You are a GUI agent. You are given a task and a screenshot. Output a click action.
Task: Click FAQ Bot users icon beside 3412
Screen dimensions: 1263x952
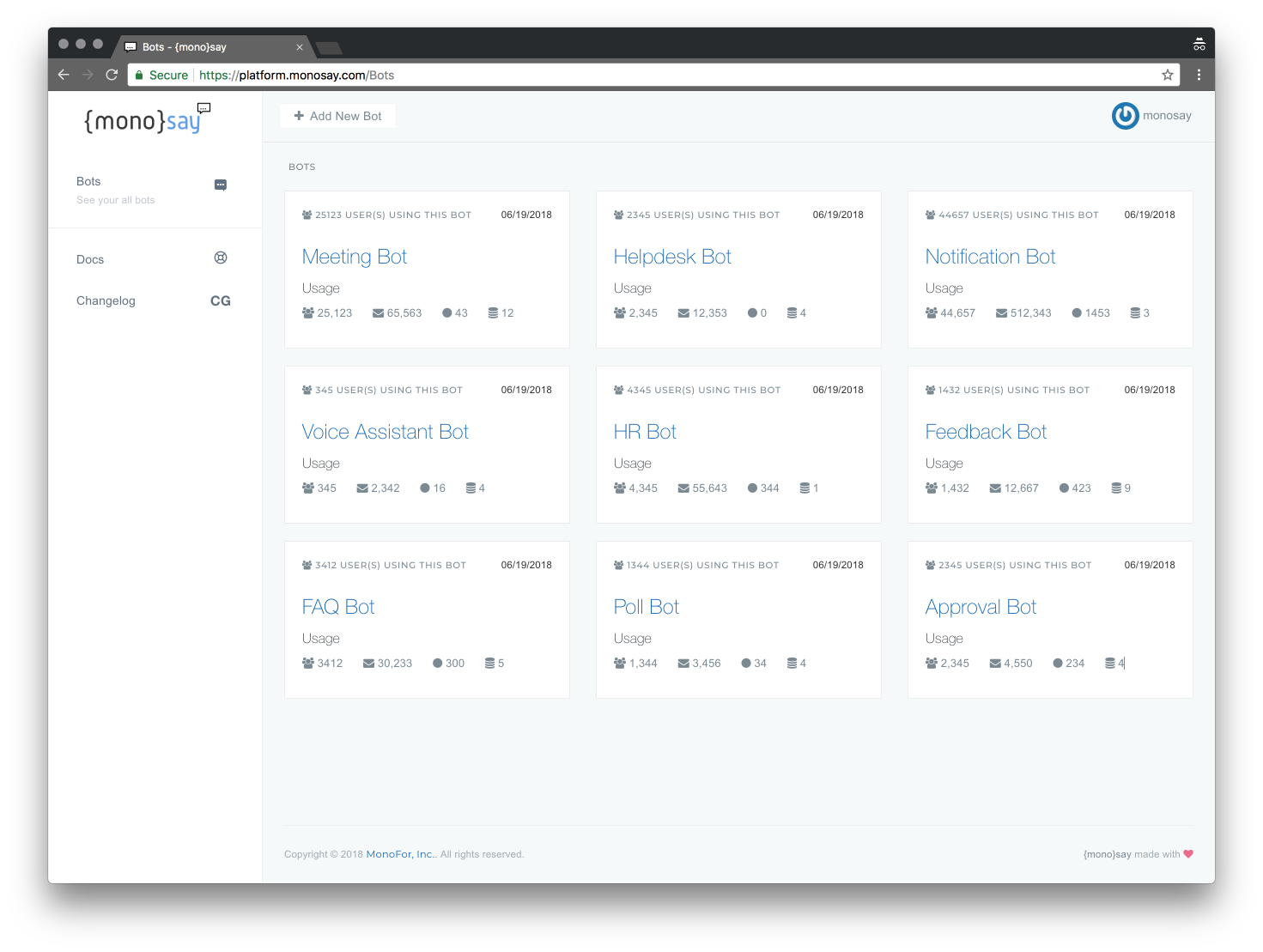pyautogui.click(x=308, y=664)
